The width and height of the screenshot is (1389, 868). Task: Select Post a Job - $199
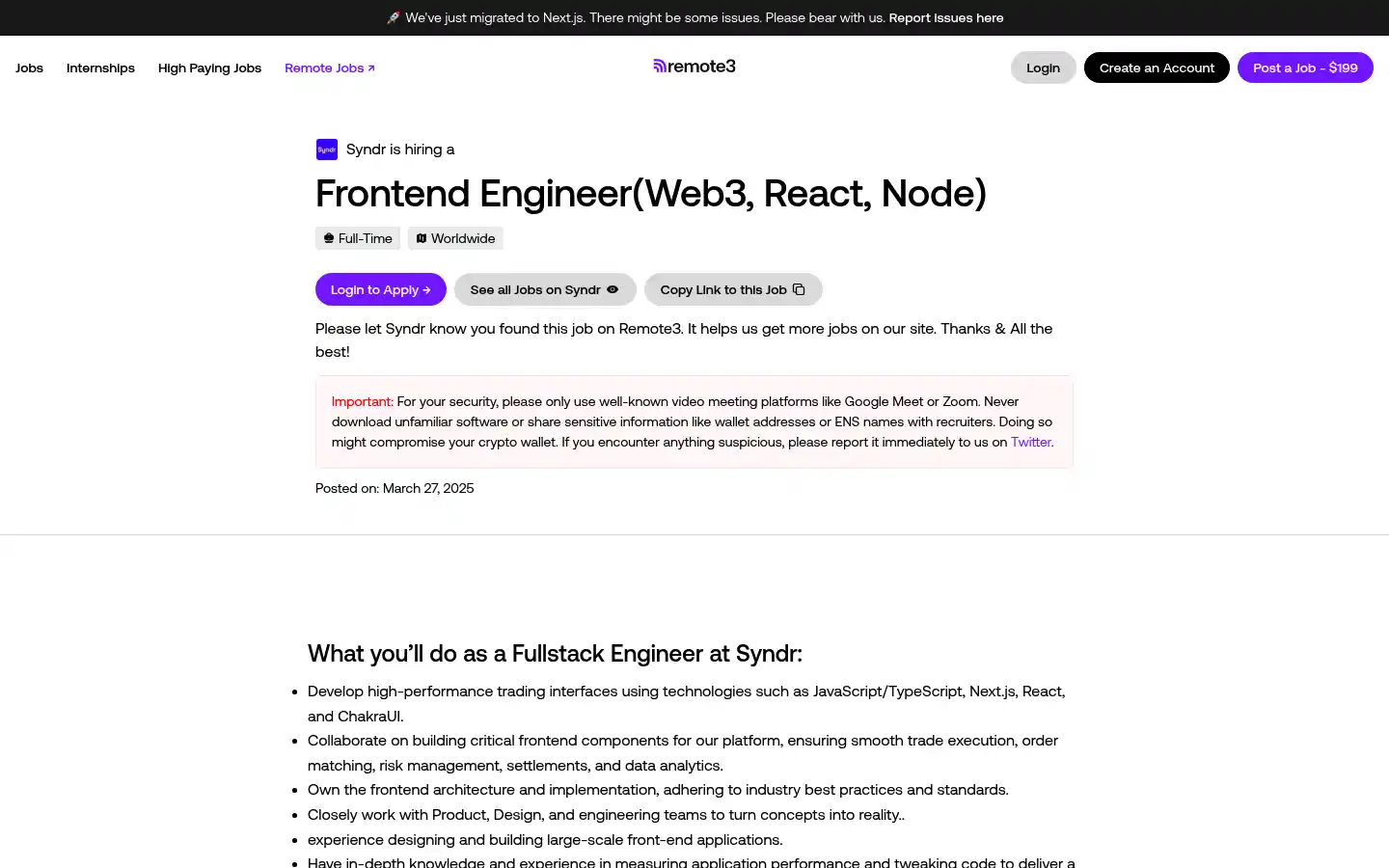[x=1305, y=68]
